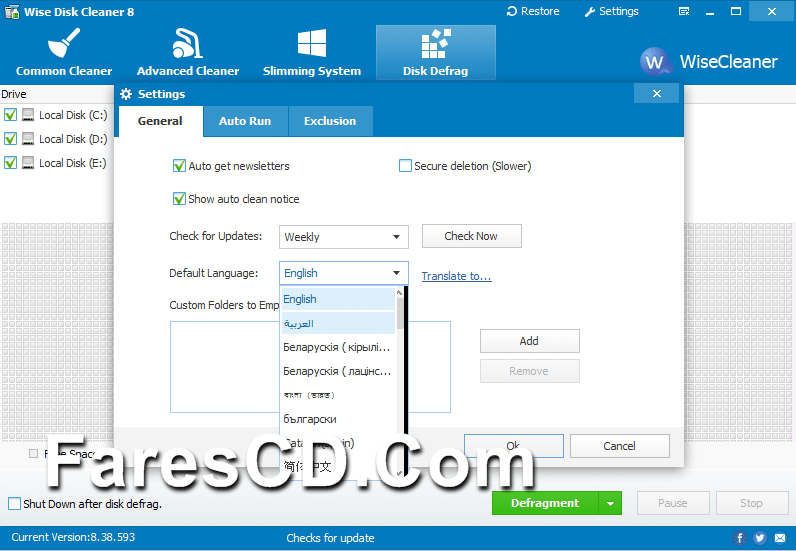Click the Local Disk (D:) drive icon

click(28, 139)
